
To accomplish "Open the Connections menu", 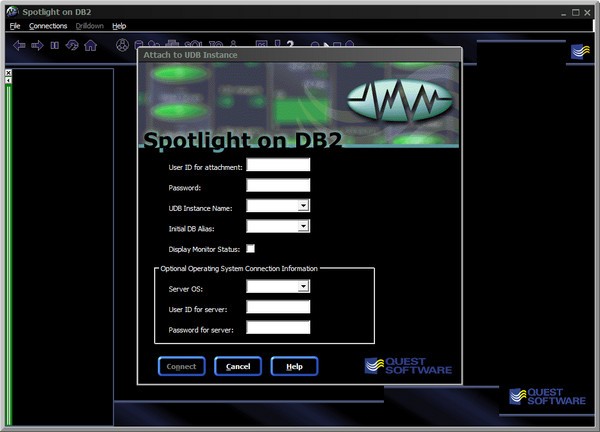I will click(x=48, y=26).
